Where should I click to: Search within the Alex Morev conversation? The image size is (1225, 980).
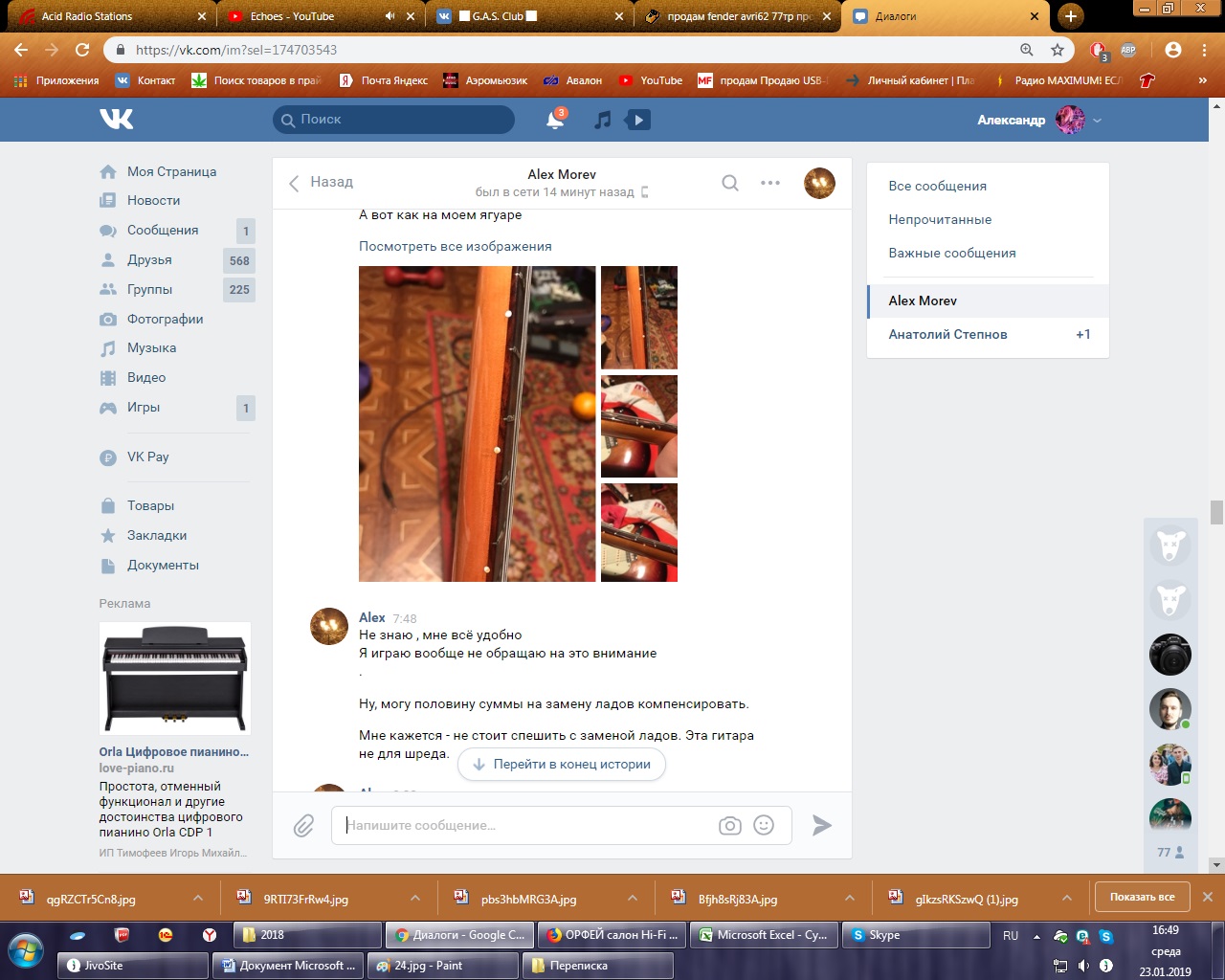click(x=730, y=183)
